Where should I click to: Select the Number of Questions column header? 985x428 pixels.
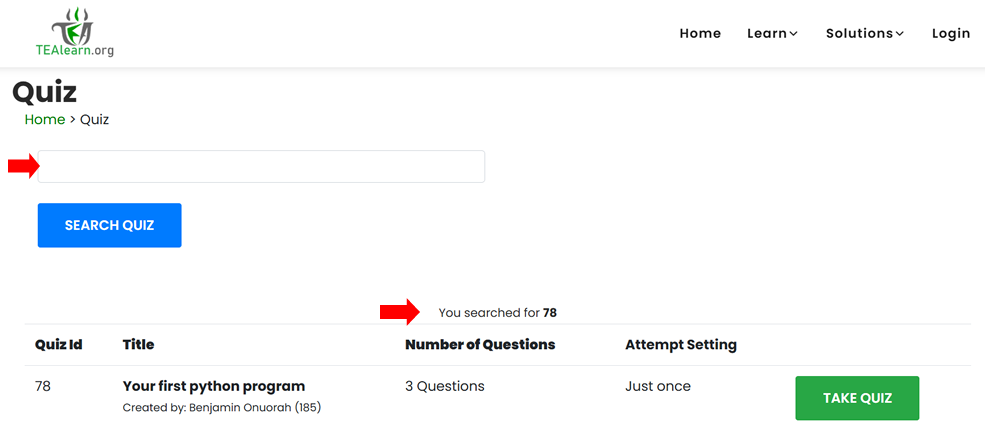click(480, 345)
